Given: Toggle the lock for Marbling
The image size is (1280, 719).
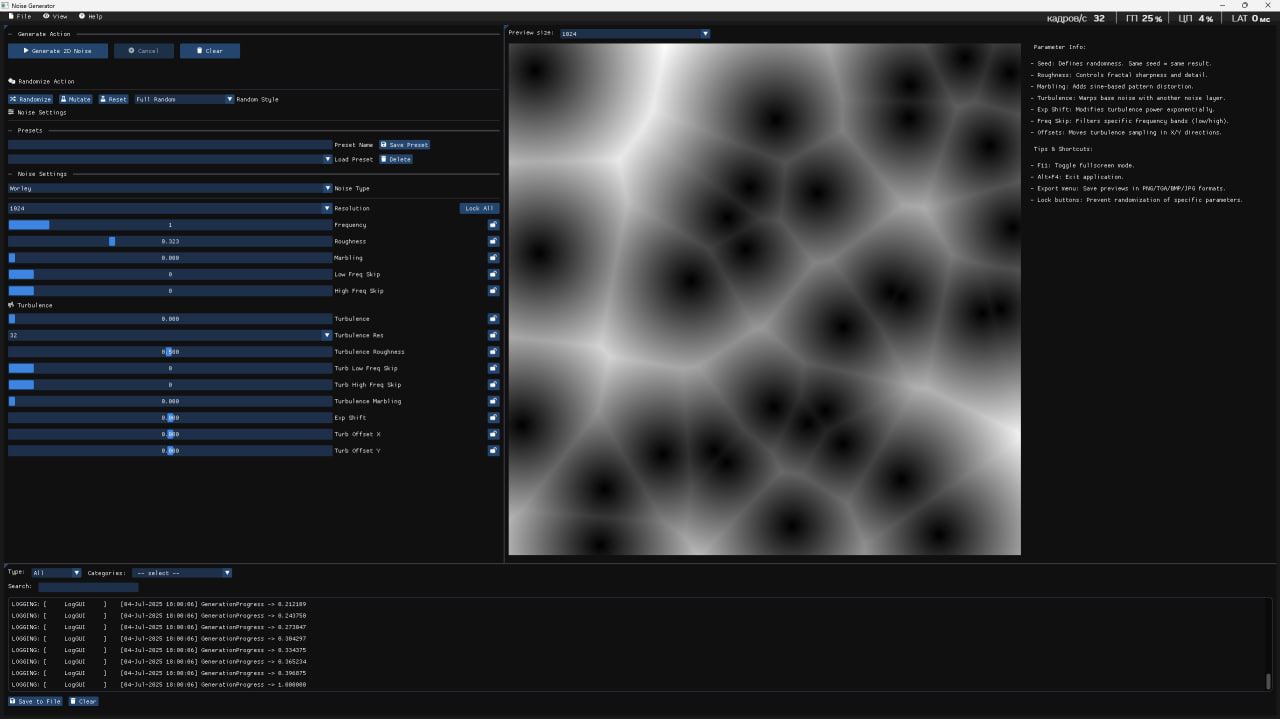Looking at the screenshot, I should [x=493, y=258].
